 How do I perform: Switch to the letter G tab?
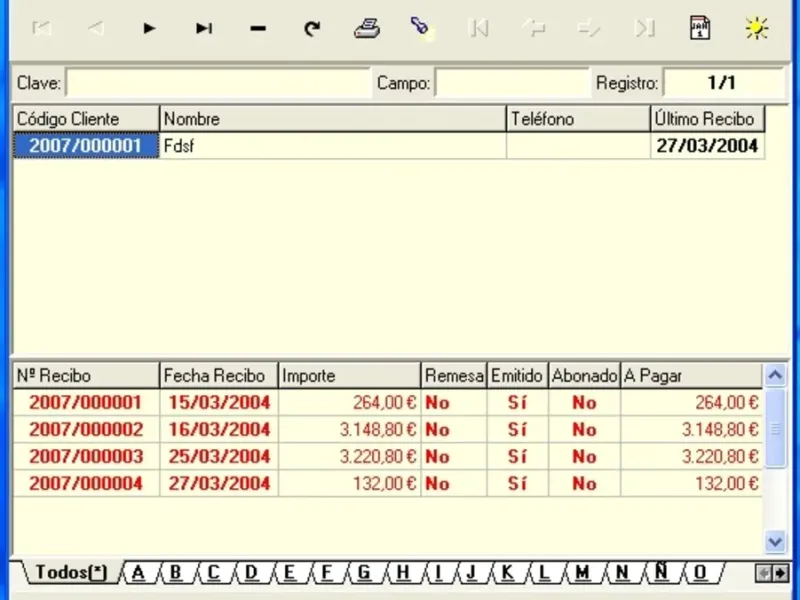point(364,573)
